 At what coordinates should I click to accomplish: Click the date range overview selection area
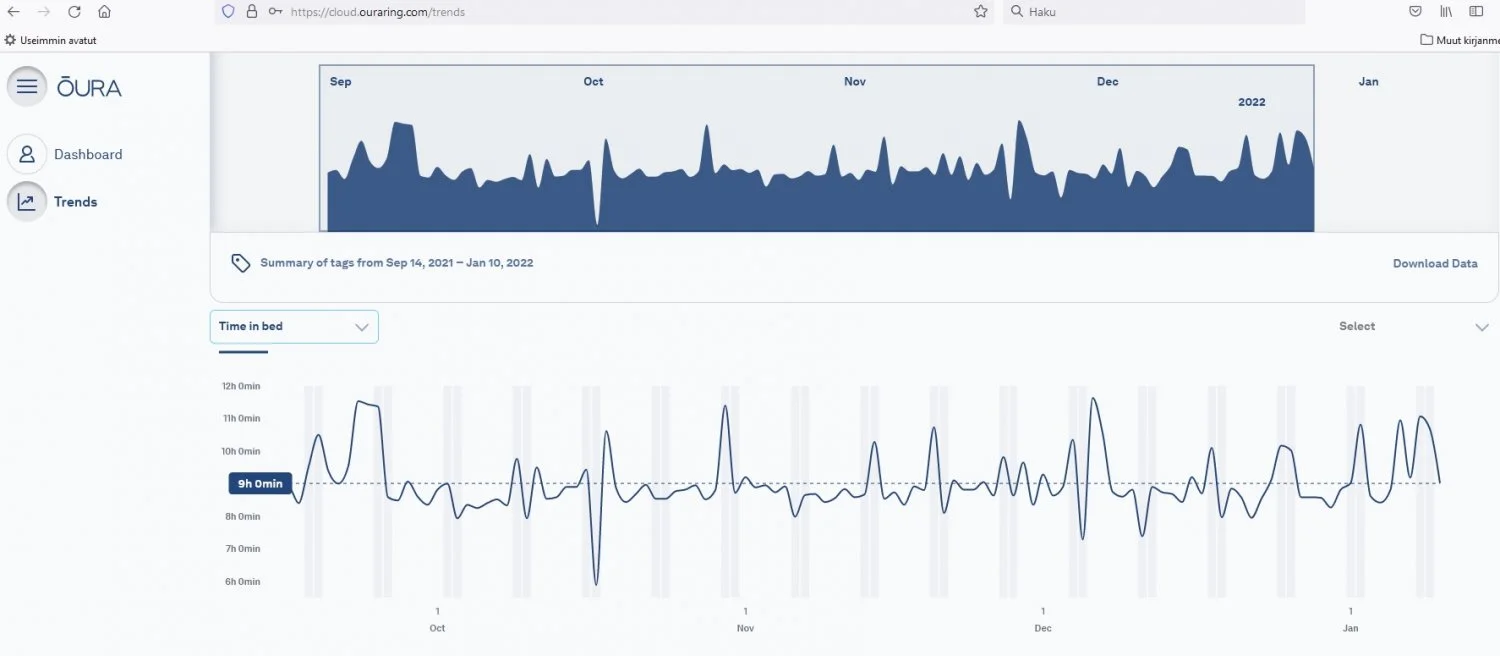[x=816, y=150]
